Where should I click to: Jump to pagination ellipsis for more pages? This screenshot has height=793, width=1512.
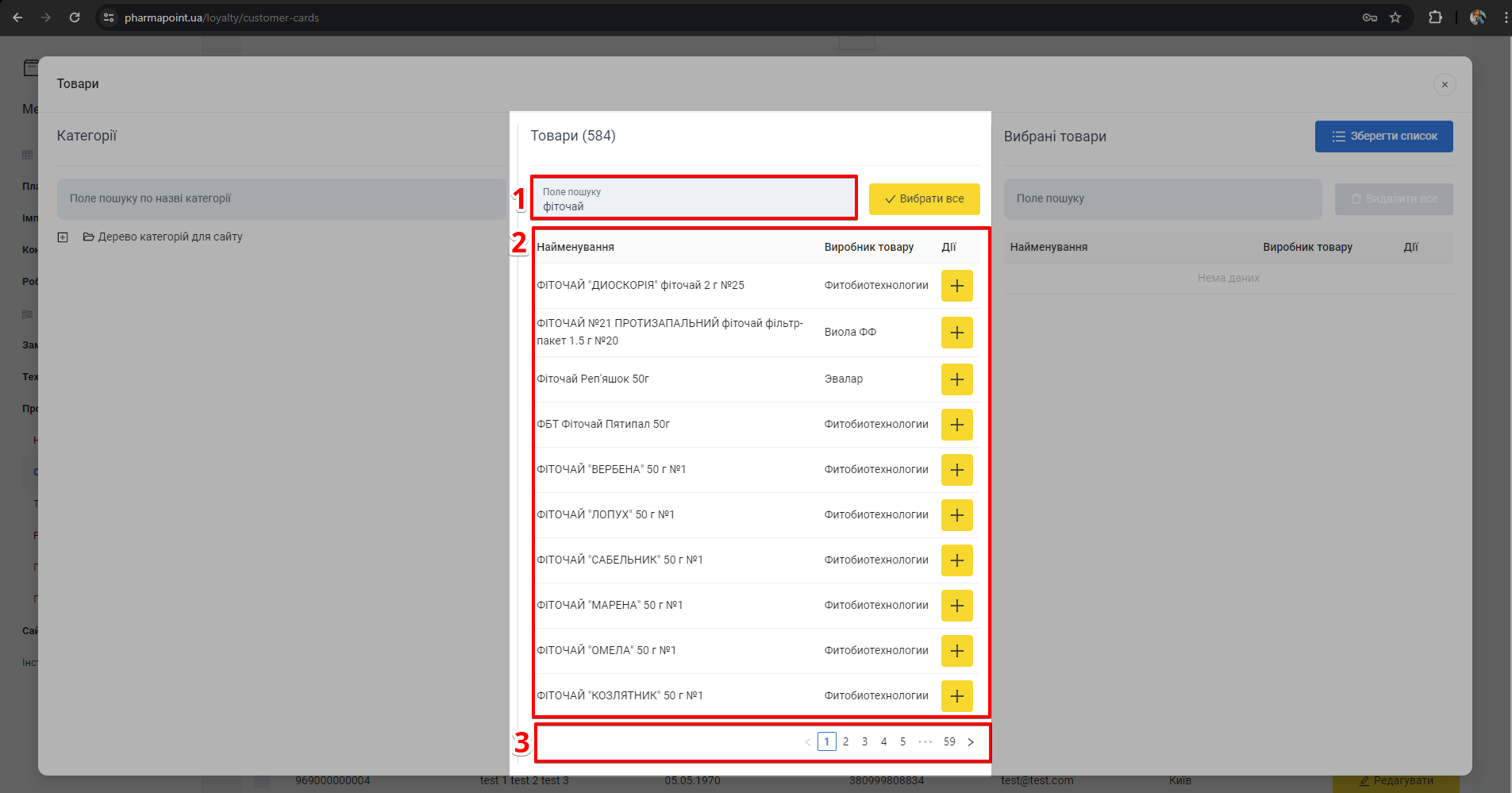(x=925, y=742)
